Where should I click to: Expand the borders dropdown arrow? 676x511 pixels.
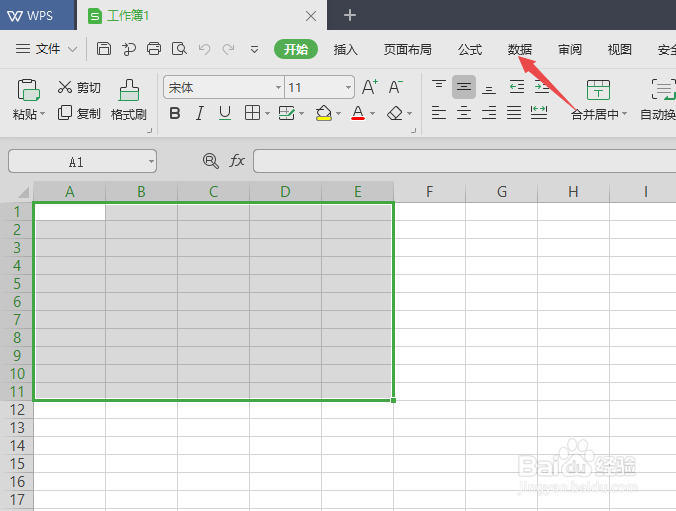click(267, 114)
